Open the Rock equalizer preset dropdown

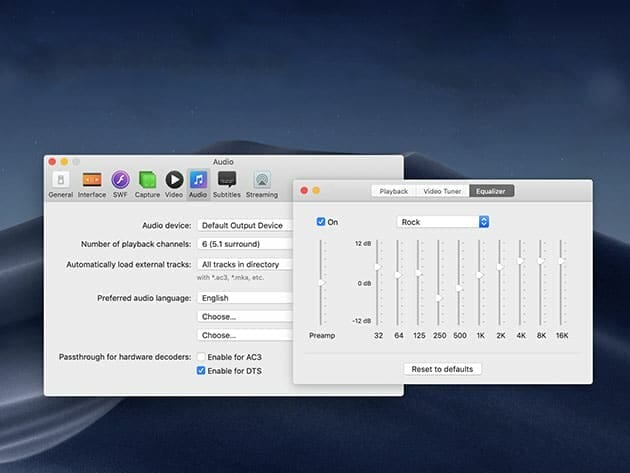point(442,222)
